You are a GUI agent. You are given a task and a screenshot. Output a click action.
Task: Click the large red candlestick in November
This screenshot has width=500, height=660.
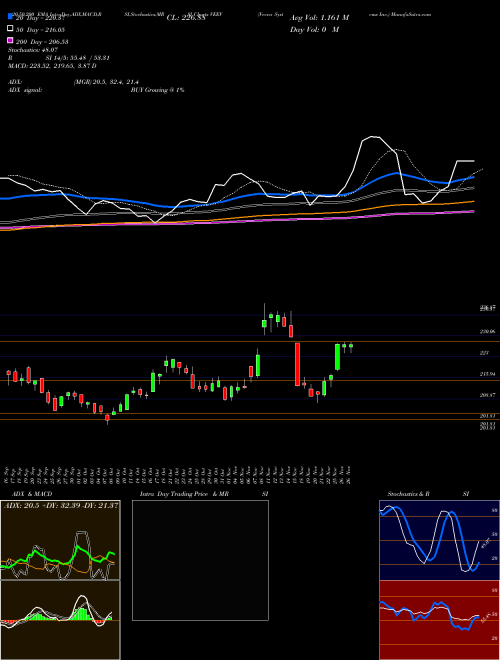[x=297, y=364]
